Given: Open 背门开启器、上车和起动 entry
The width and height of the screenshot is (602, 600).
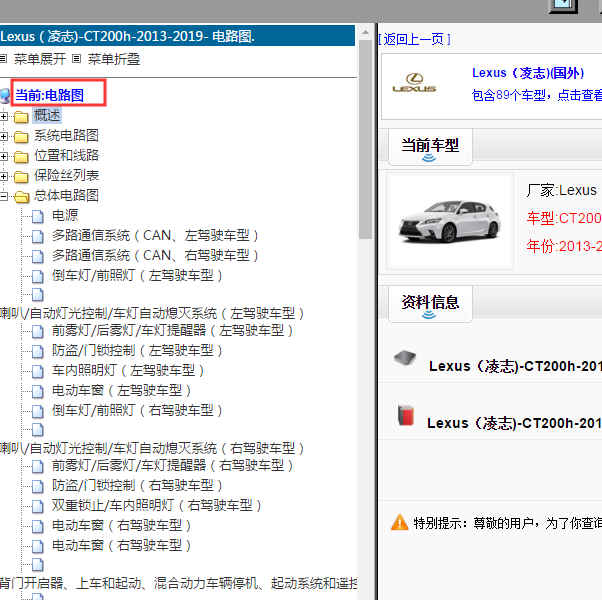Looking at the screenshot, I should tap(179, 583).
